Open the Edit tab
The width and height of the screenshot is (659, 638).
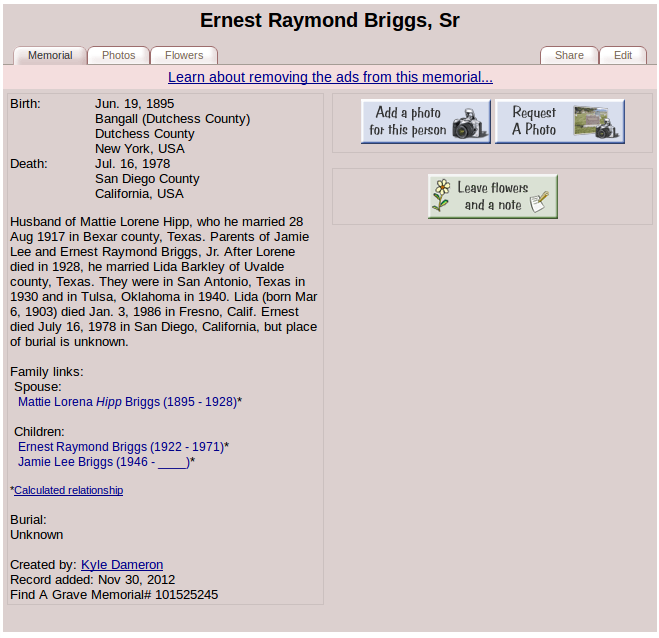tap(623, 55)
